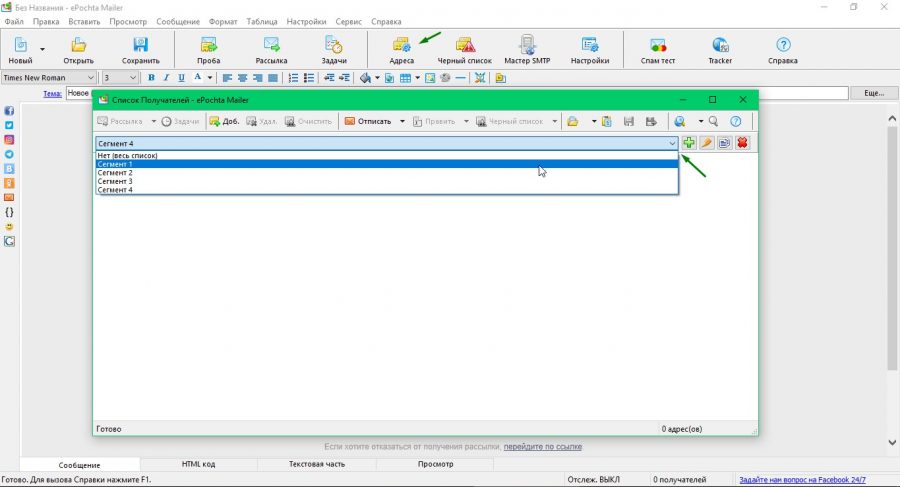Open the Правка menu
900x487 pixels.
(46, 21)
